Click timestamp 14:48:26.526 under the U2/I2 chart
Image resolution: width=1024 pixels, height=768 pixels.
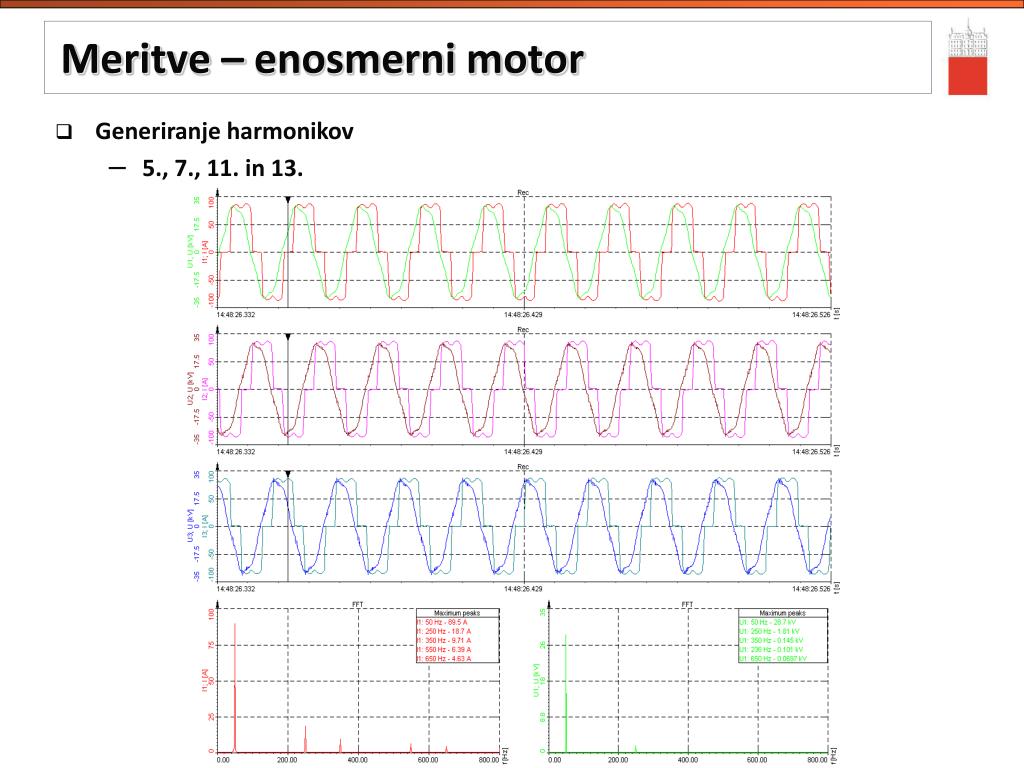pos(811,452)
